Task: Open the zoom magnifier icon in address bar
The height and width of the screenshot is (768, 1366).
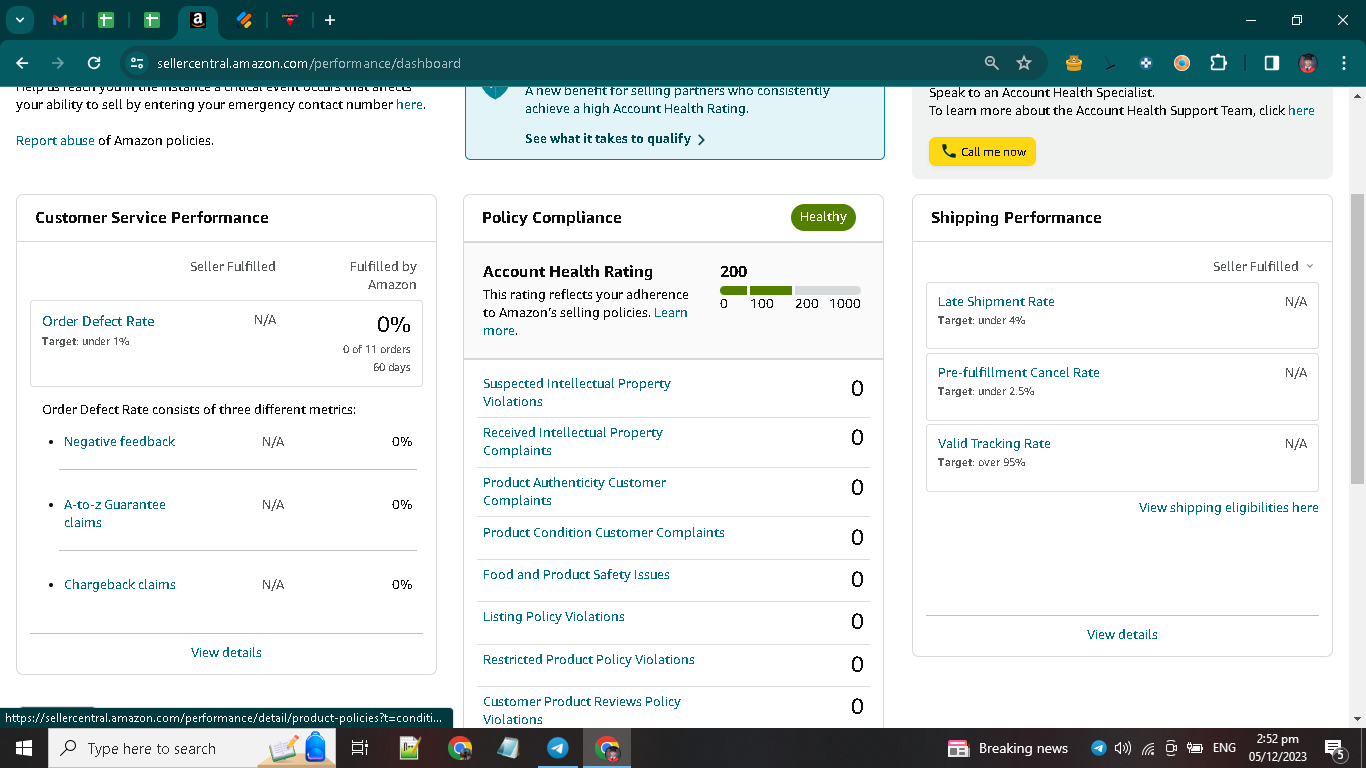Action: pos(991,63)
